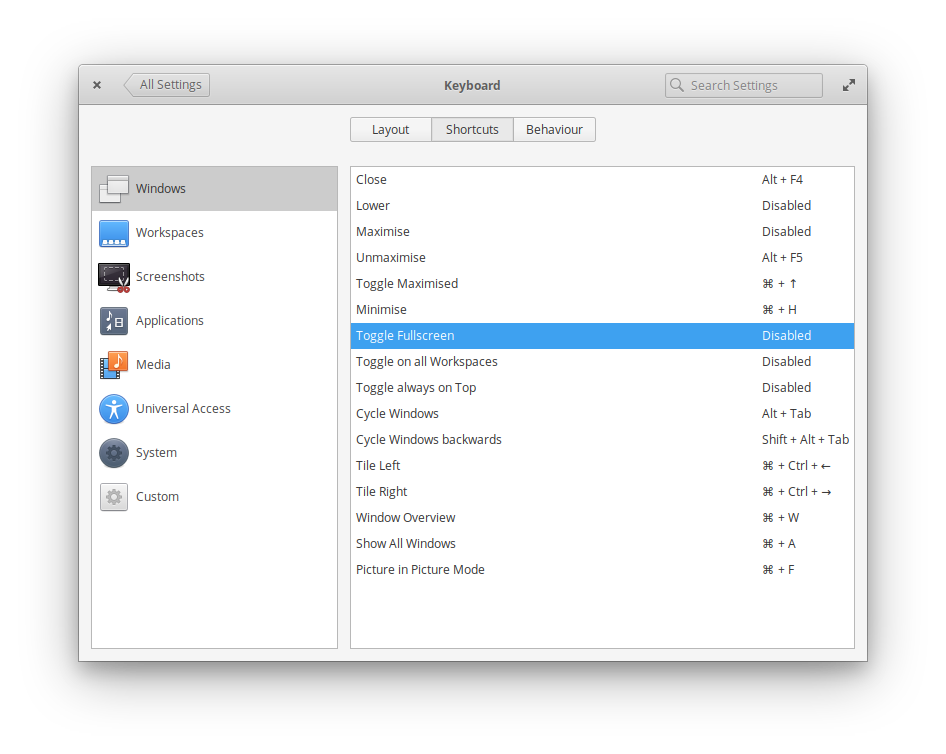
Task: Select Toggle on all Workspaces row
Action: coord(602,361)
